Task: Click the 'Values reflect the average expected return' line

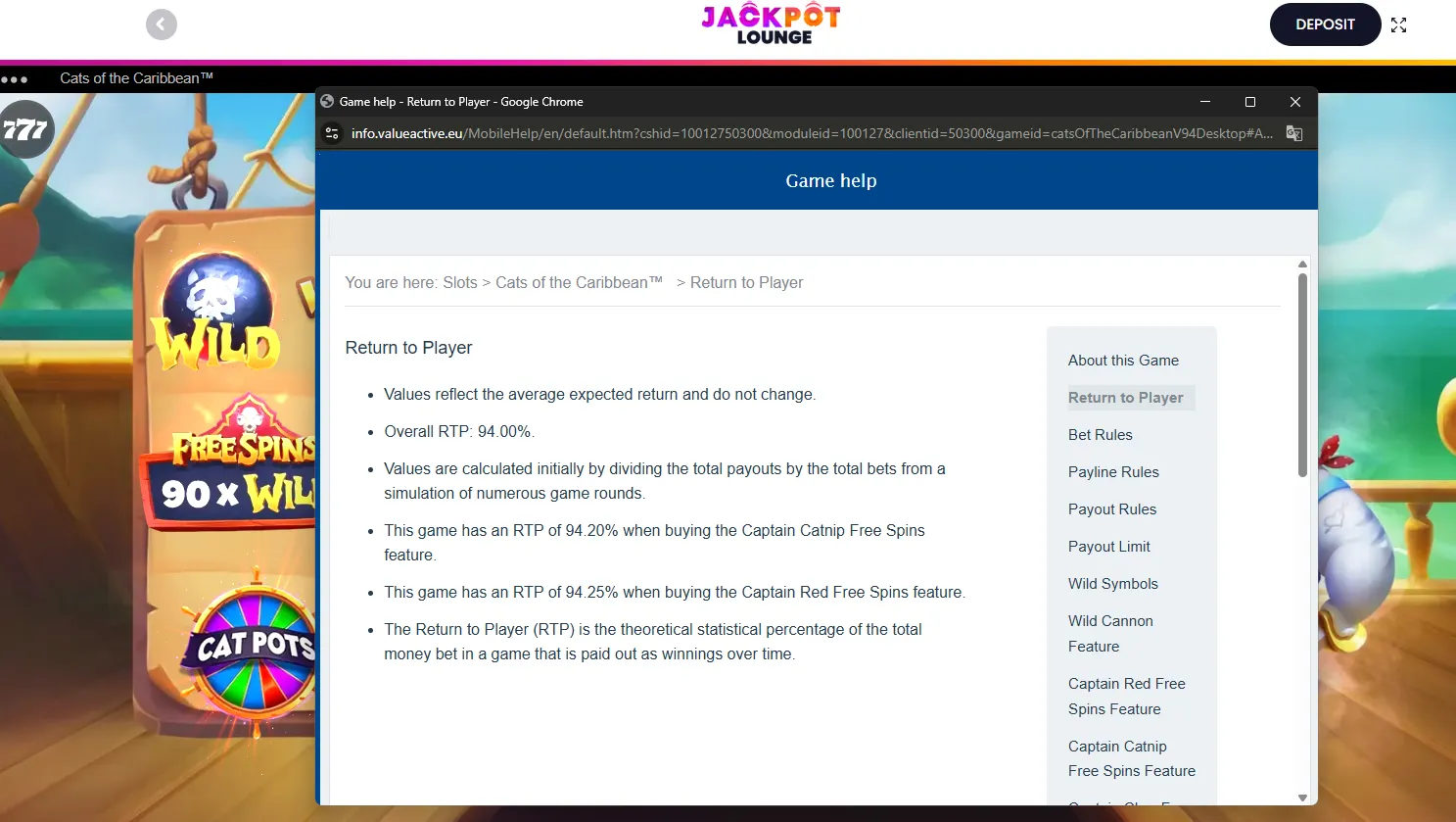Action: (x=599, y=395)
